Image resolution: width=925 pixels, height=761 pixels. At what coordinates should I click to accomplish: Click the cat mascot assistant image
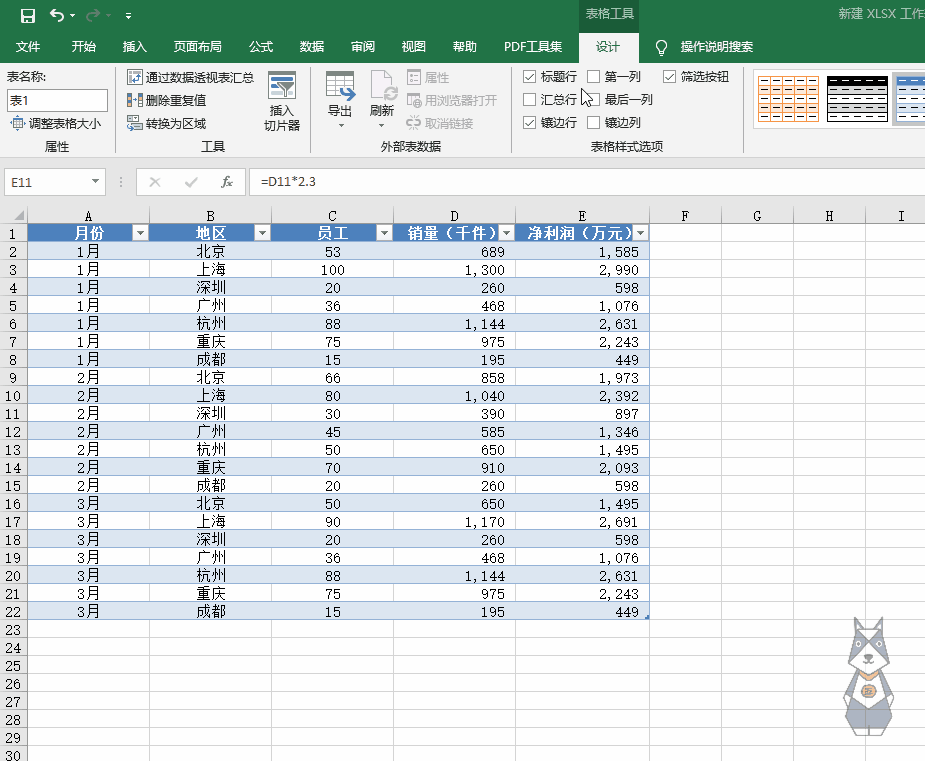[x=868, y=676]
